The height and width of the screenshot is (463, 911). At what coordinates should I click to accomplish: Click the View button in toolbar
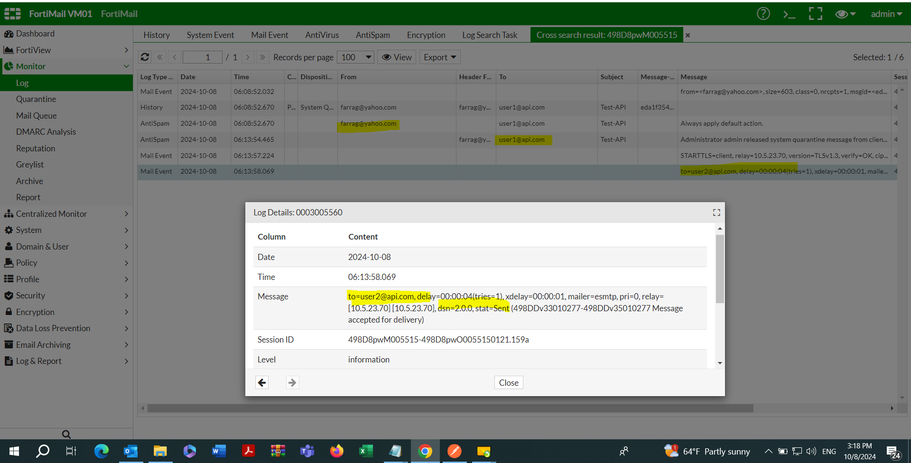point(397,58)
